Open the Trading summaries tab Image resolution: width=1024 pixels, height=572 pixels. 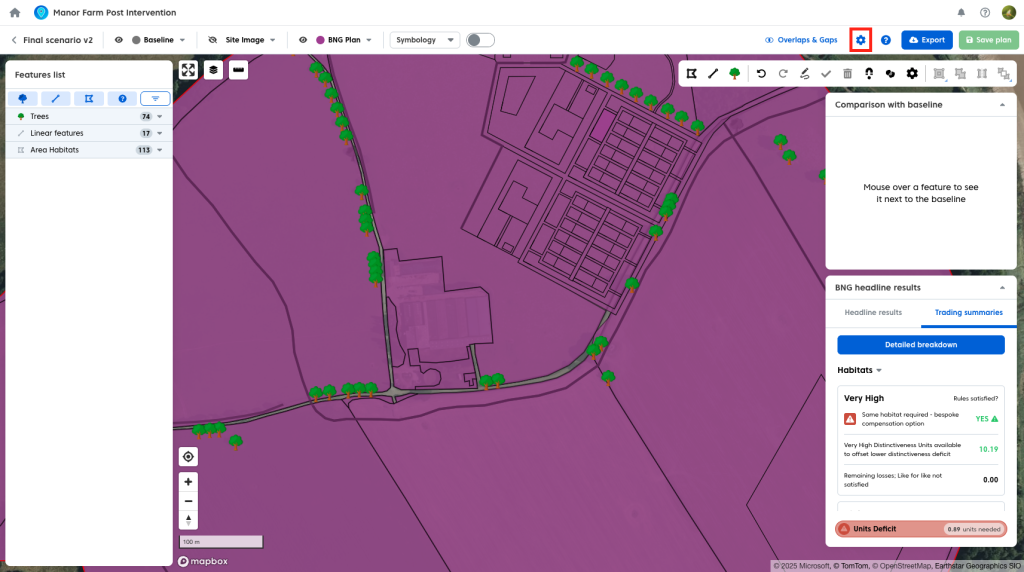click(x=968, y=313)
